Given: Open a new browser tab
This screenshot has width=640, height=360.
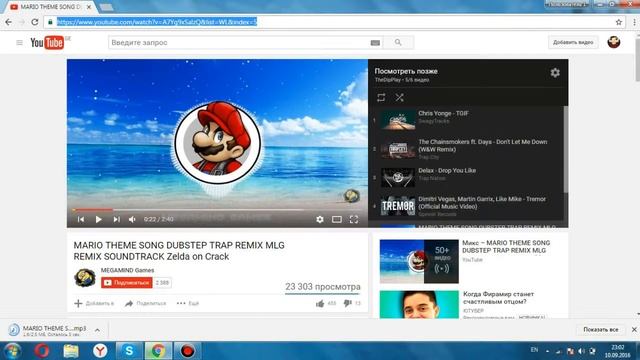Looking at the screenshot, I should tap(107, 7).
